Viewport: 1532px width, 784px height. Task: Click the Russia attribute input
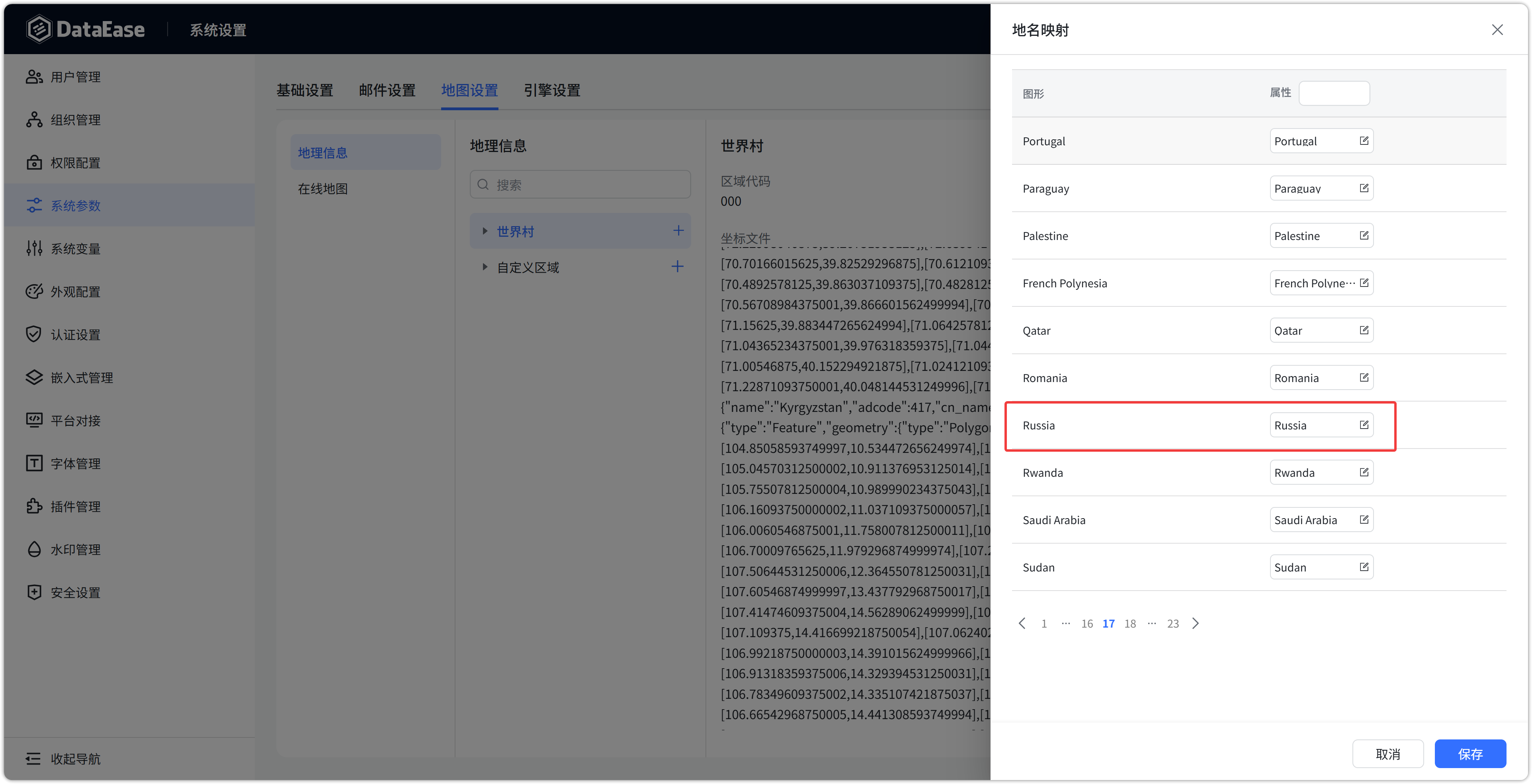[1321, 425]
